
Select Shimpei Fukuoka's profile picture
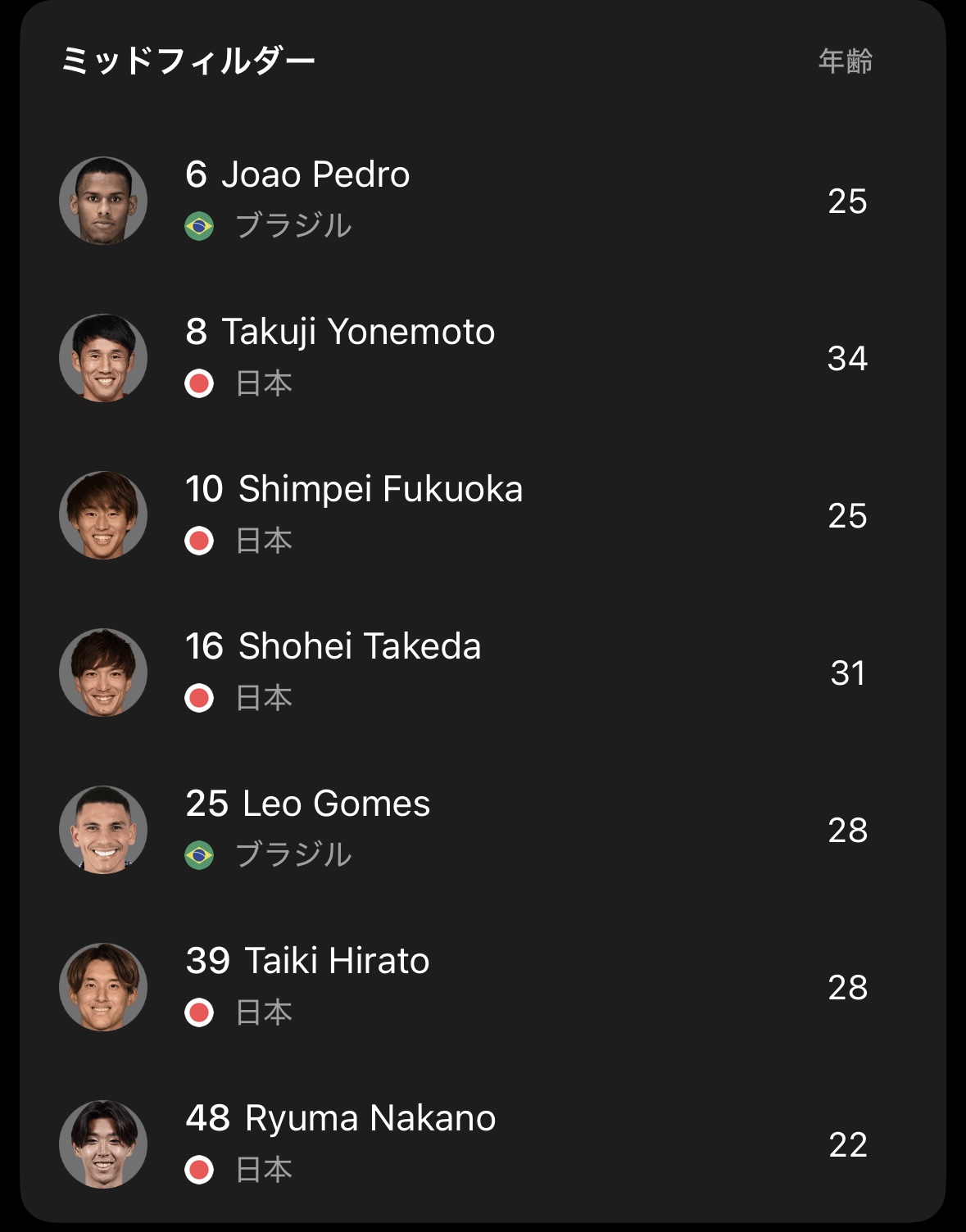[x=103, y=515]
